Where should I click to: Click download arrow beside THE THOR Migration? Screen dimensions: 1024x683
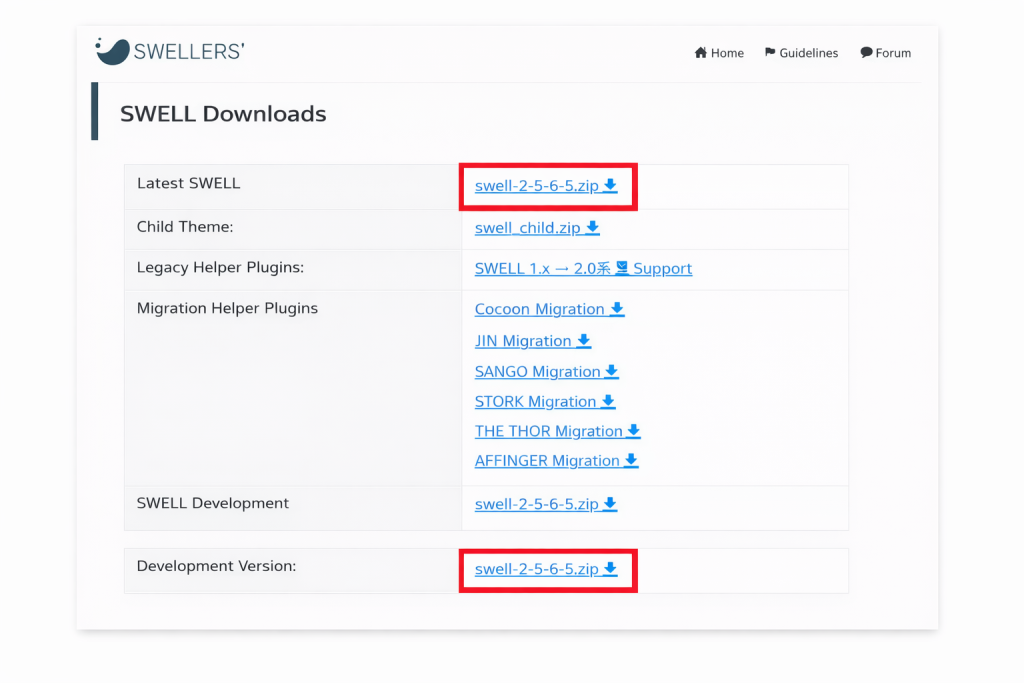pyautogui.click(x=633, y=431)
